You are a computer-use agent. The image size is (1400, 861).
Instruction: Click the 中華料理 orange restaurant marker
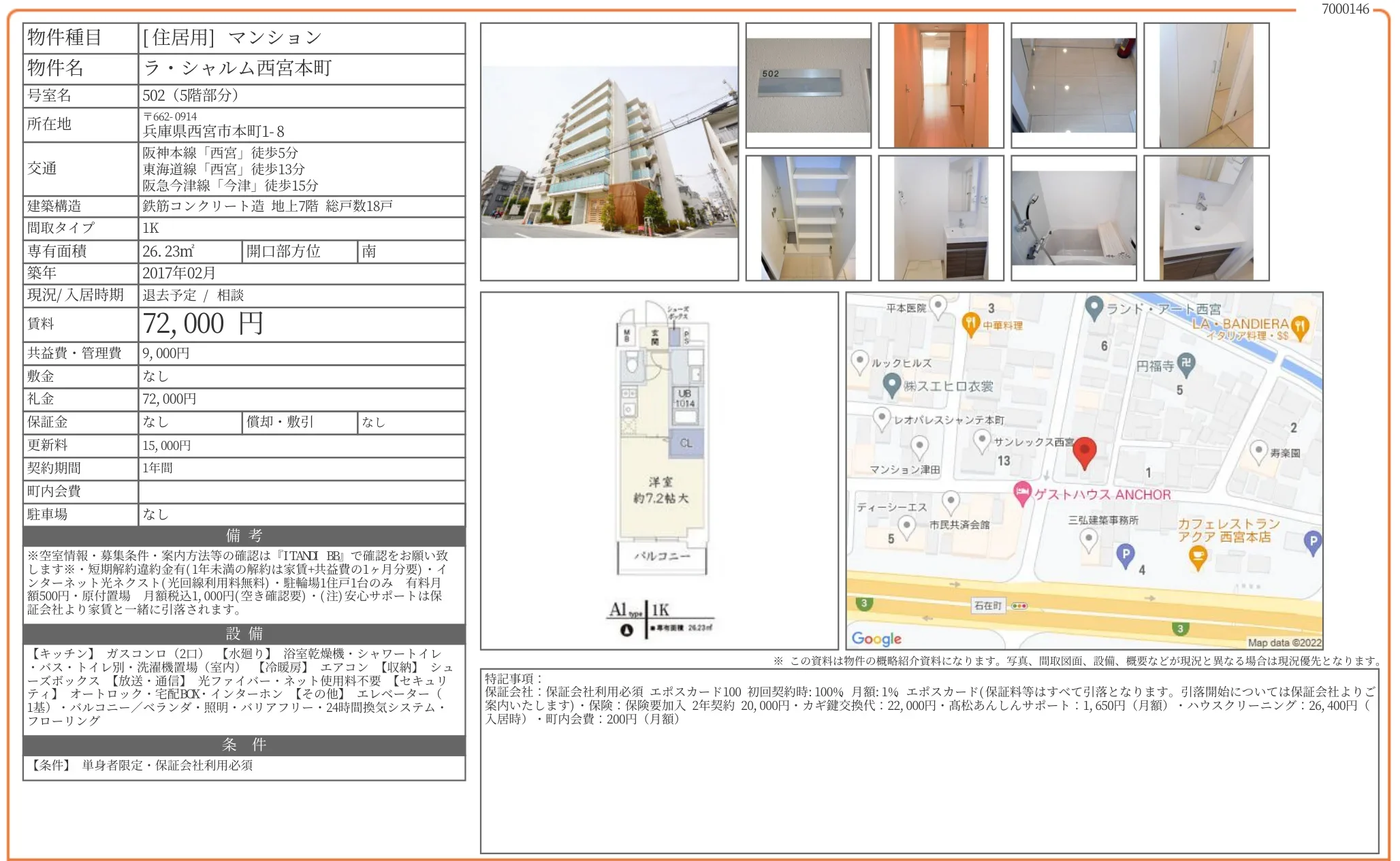970,323
